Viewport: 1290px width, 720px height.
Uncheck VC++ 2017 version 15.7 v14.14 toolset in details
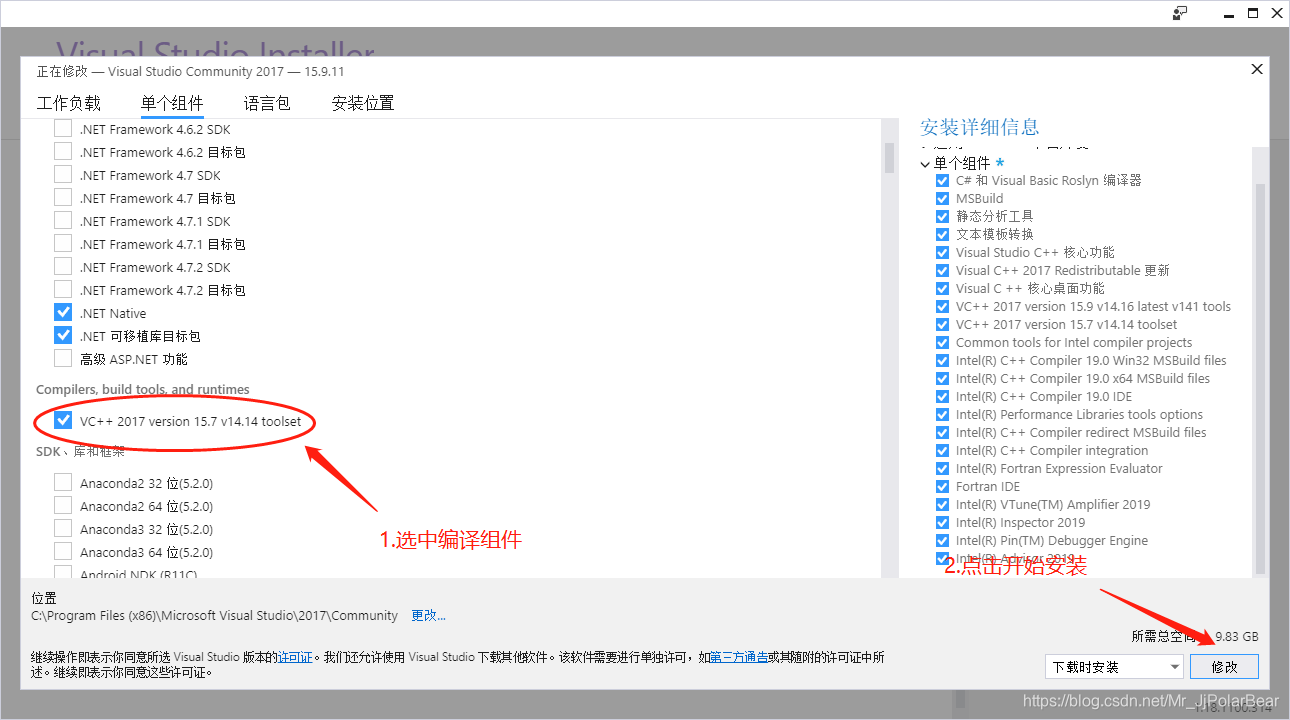pyautogui.click(x=942, y=325)
